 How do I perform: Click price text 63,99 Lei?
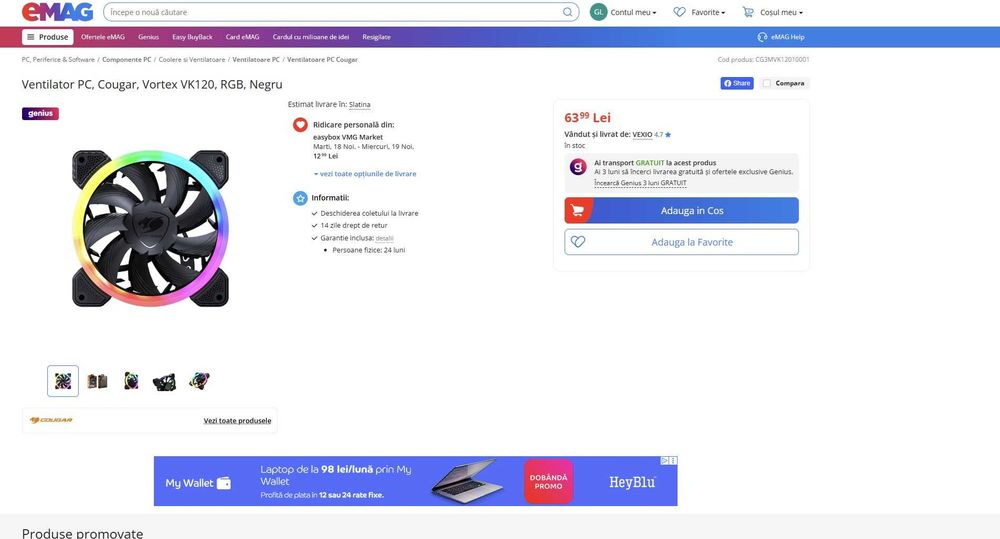click(587, 117)
